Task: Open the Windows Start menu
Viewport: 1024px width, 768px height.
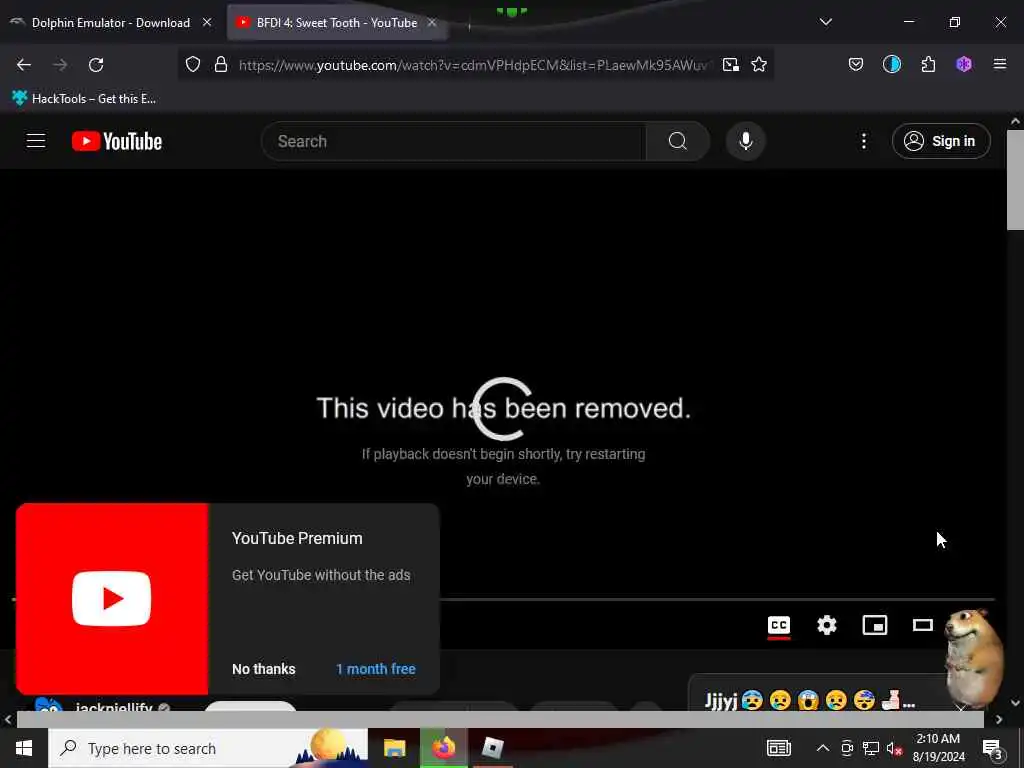Action: pyautogui.click(x=24, y=748)
